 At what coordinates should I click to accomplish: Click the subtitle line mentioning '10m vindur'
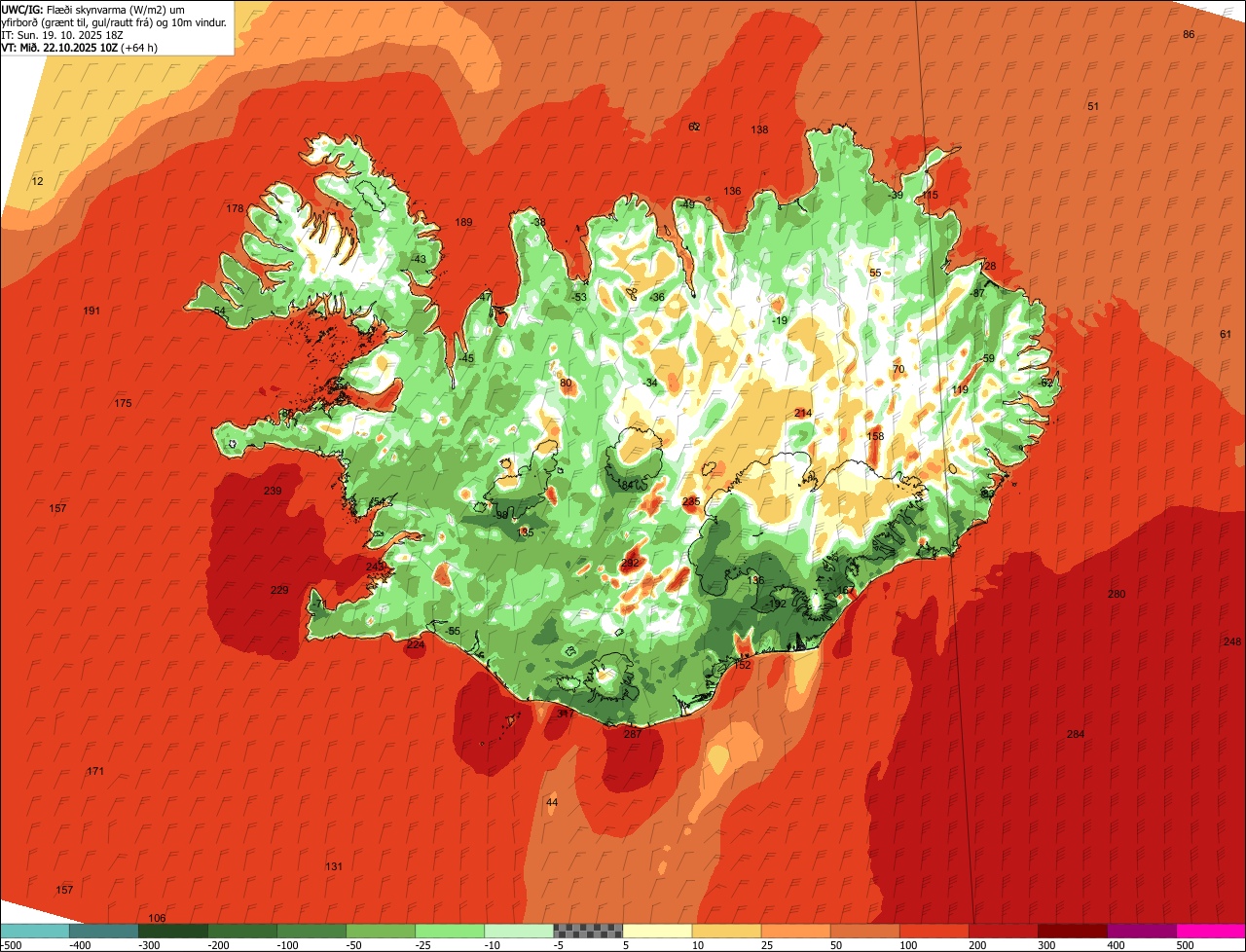pyautogui.click(x=115, y=22)
